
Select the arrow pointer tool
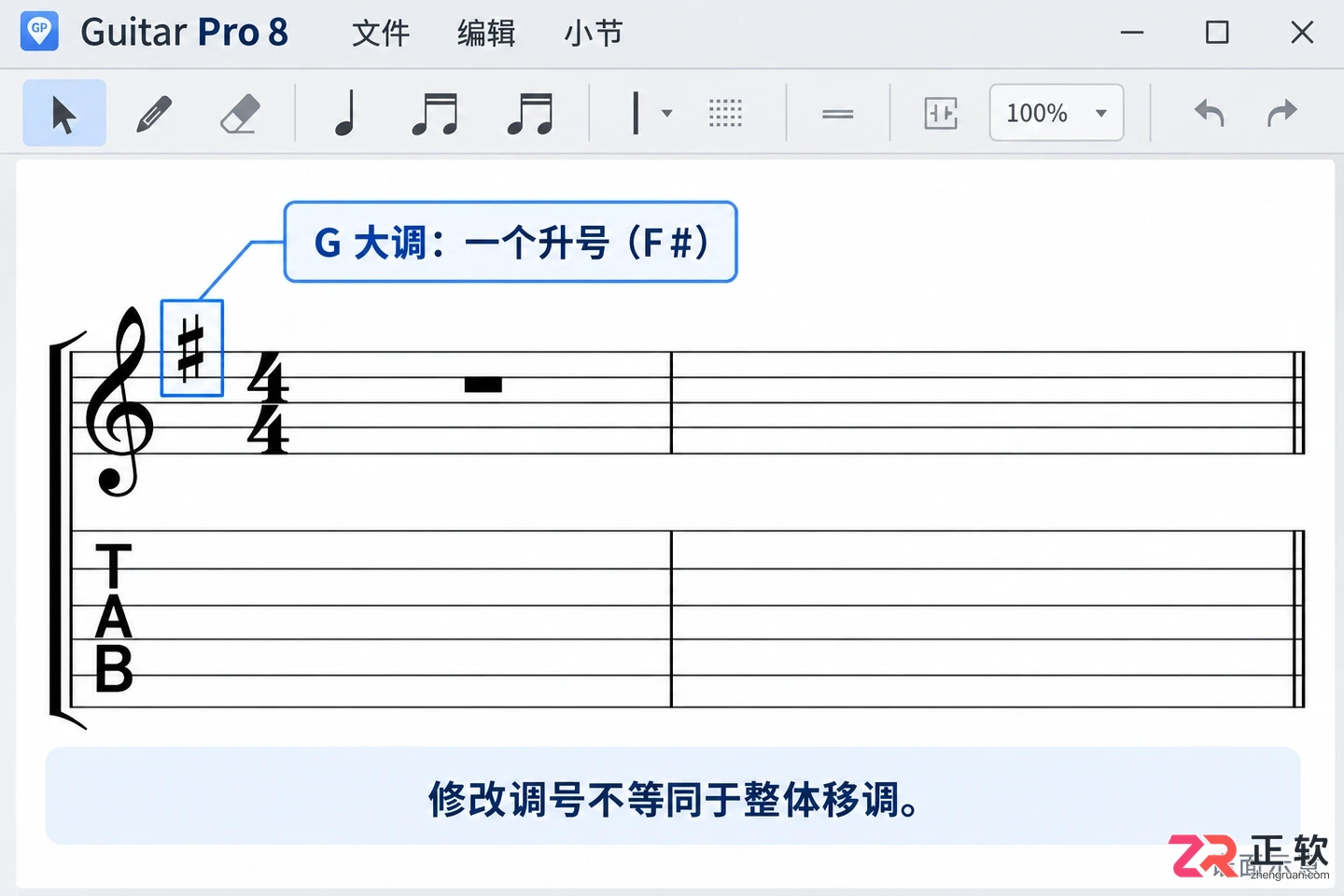click(64, 113)
